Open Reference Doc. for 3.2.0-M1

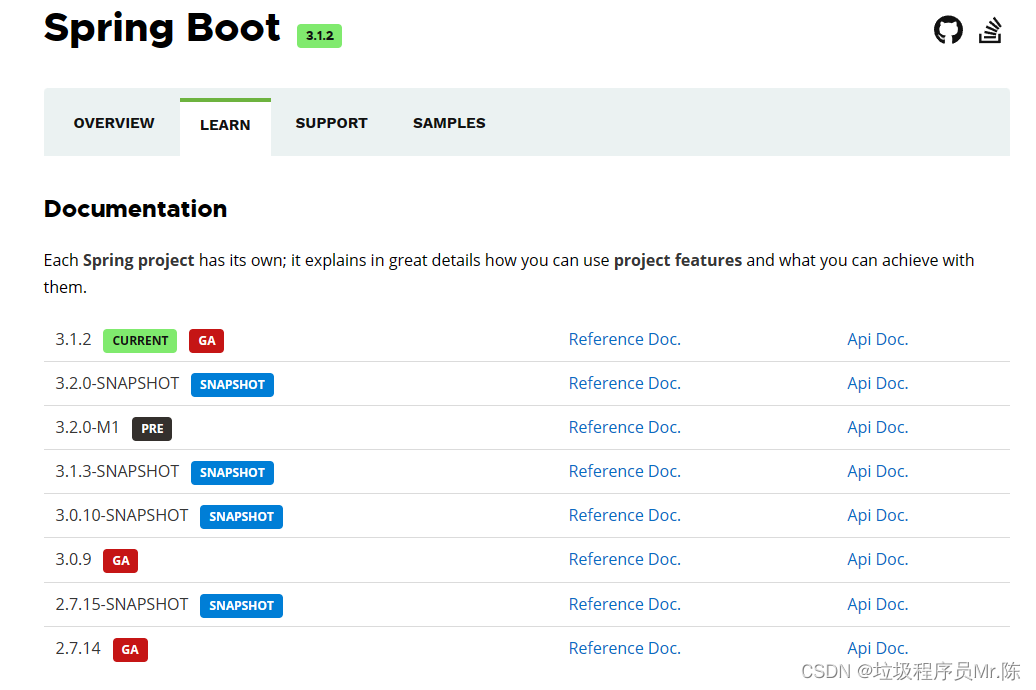coord(624,427)
